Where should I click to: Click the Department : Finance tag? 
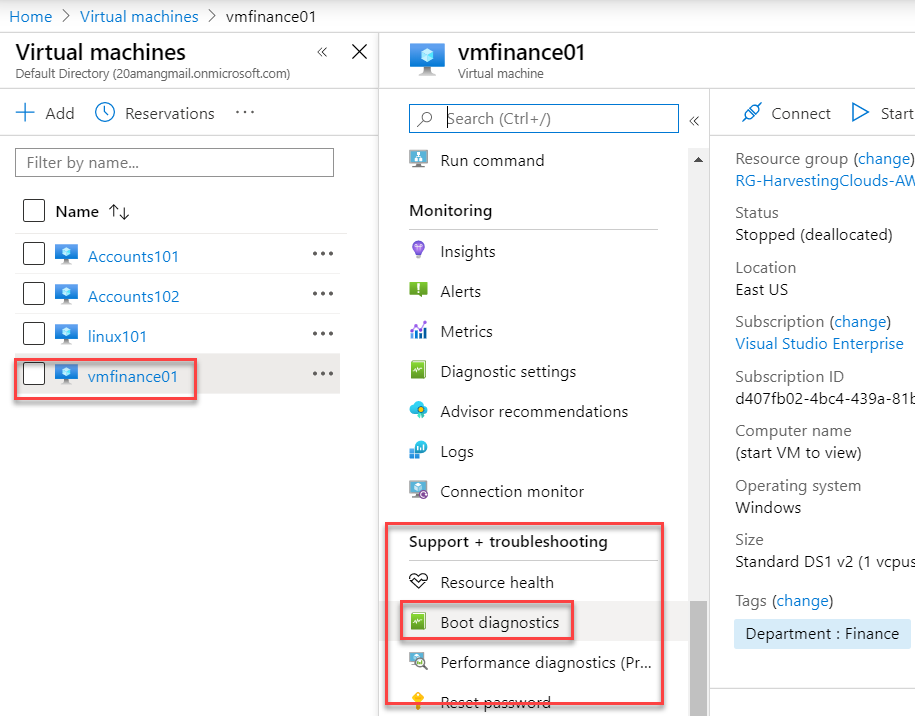[x=822, y=633]
